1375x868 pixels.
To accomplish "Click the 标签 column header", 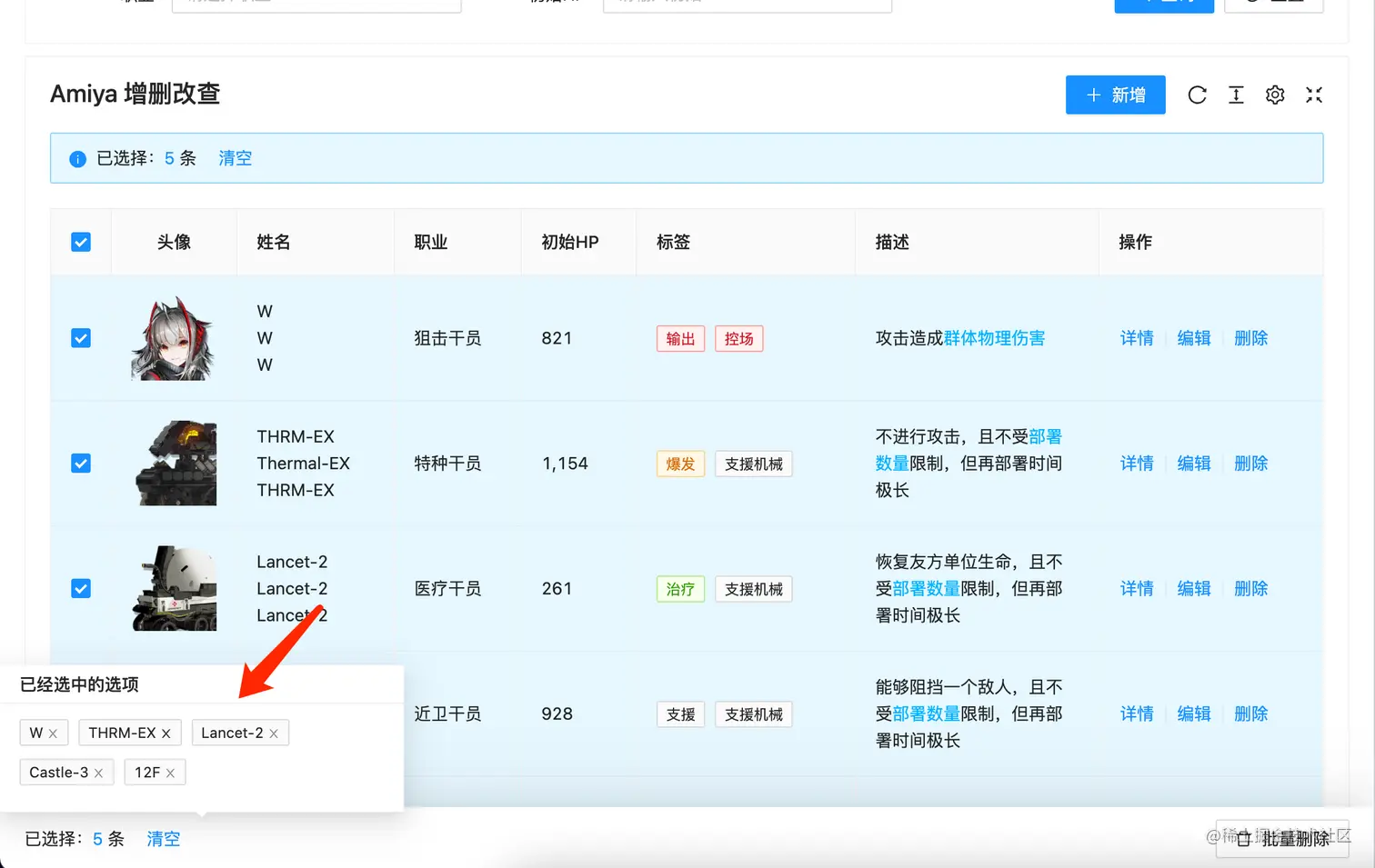I will pyautogui.click(x=673, y=242).
